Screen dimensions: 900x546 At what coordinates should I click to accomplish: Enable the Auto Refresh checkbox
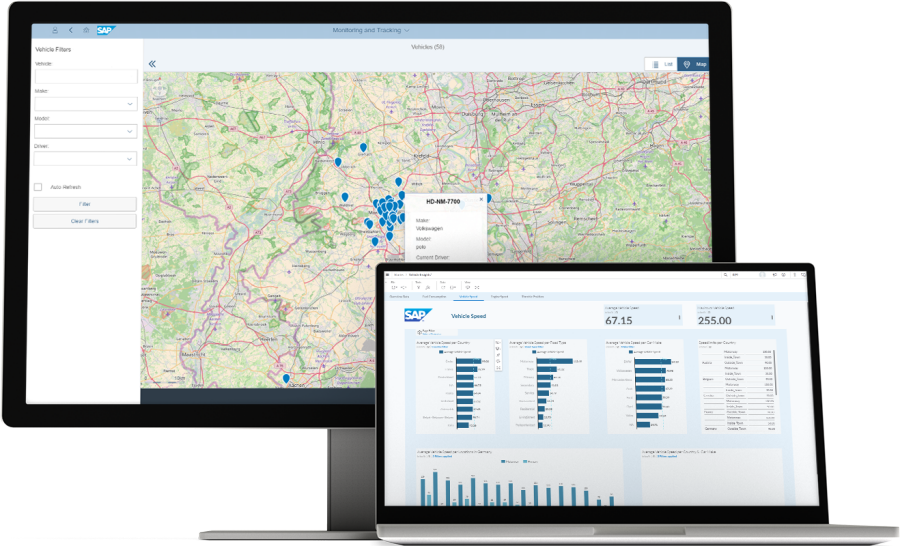38,187
